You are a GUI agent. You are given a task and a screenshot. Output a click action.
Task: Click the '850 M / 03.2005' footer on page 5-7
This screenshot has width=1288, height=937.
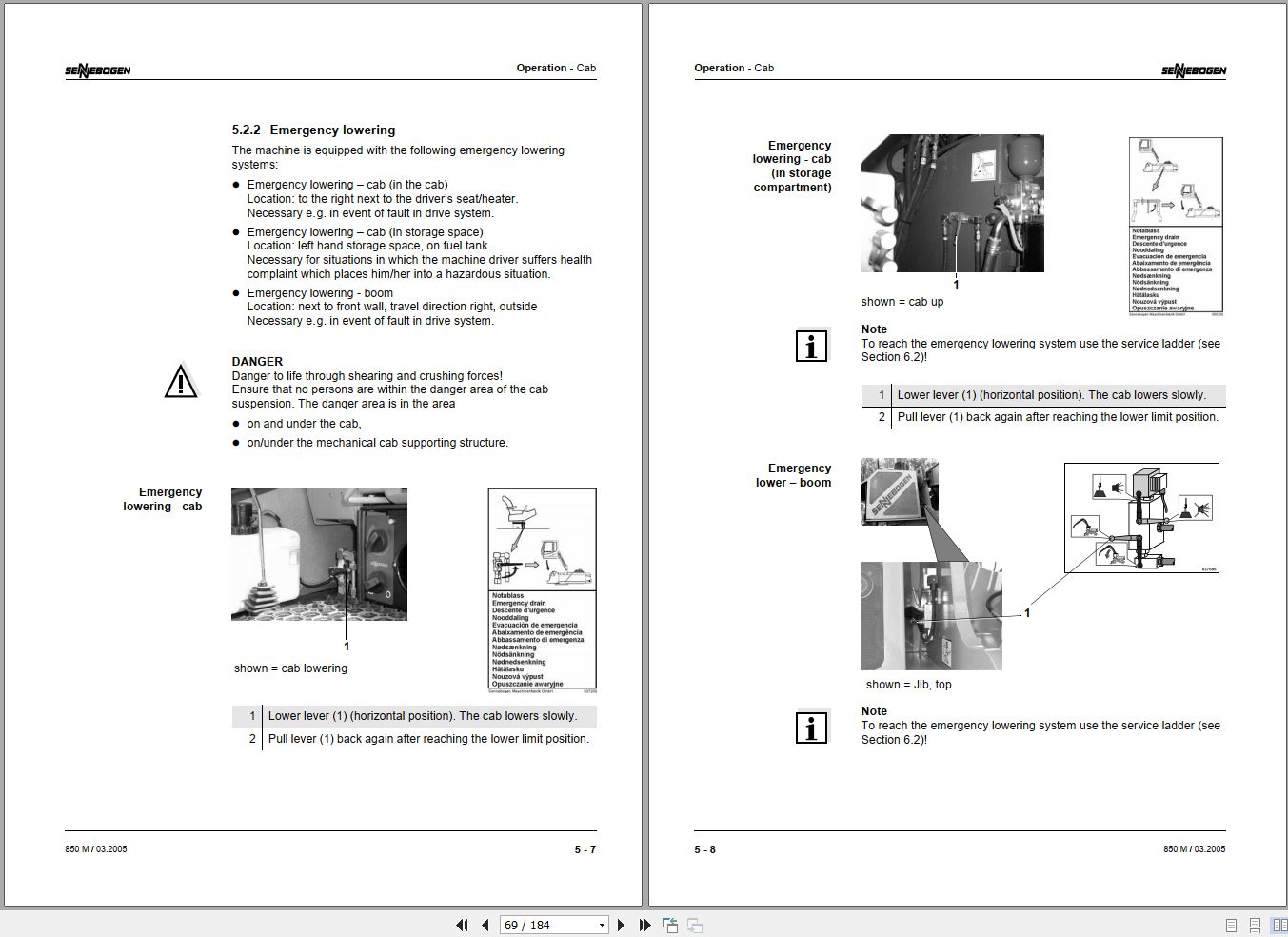tap(96, 849)
